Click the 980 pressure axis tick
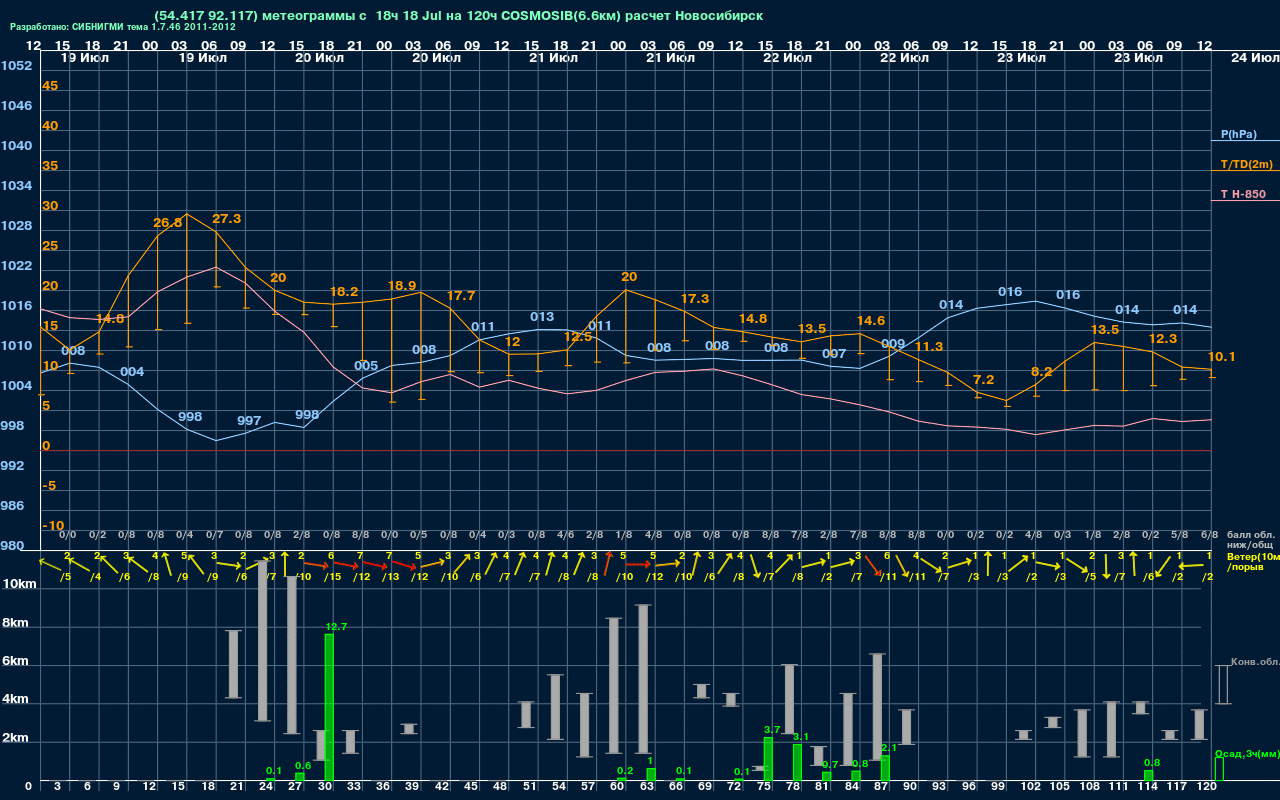This screenshot has width=1280, height=800. [12, 546]
